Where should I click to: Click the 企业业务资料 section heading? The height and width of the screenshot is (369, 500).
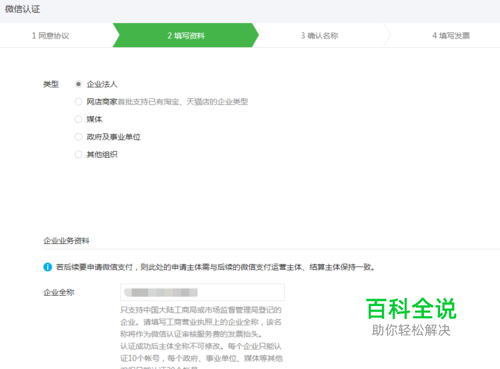click(66, 241)
